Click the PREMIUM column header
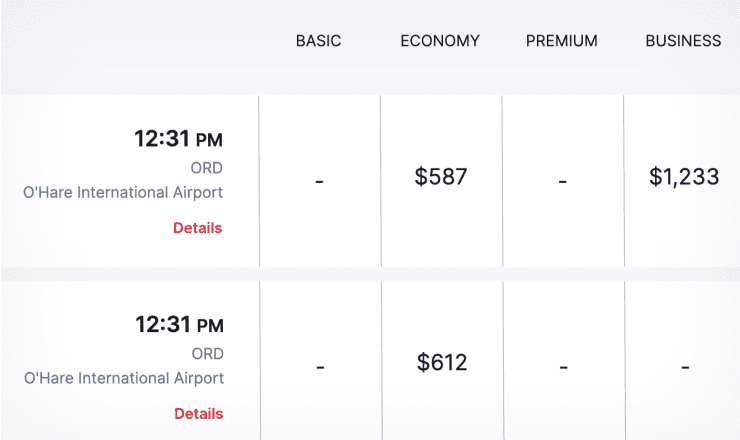 click(x=562, y=41)
